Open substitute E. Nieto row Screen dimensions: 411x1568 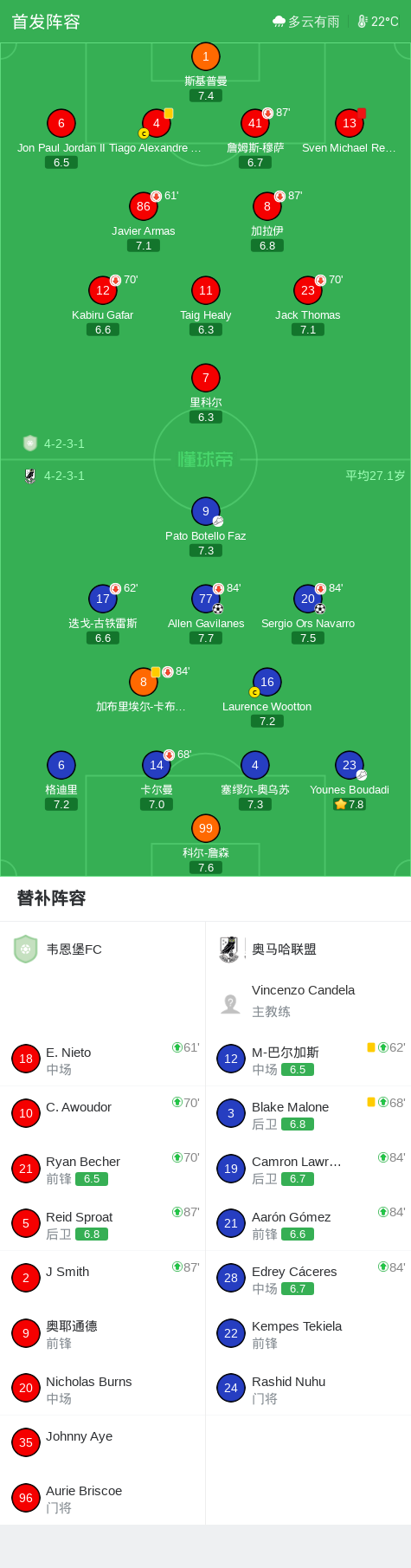(103, 1059)
